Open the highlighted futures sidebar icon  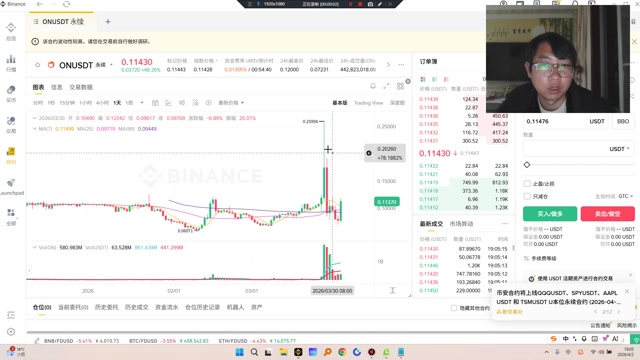11,151
